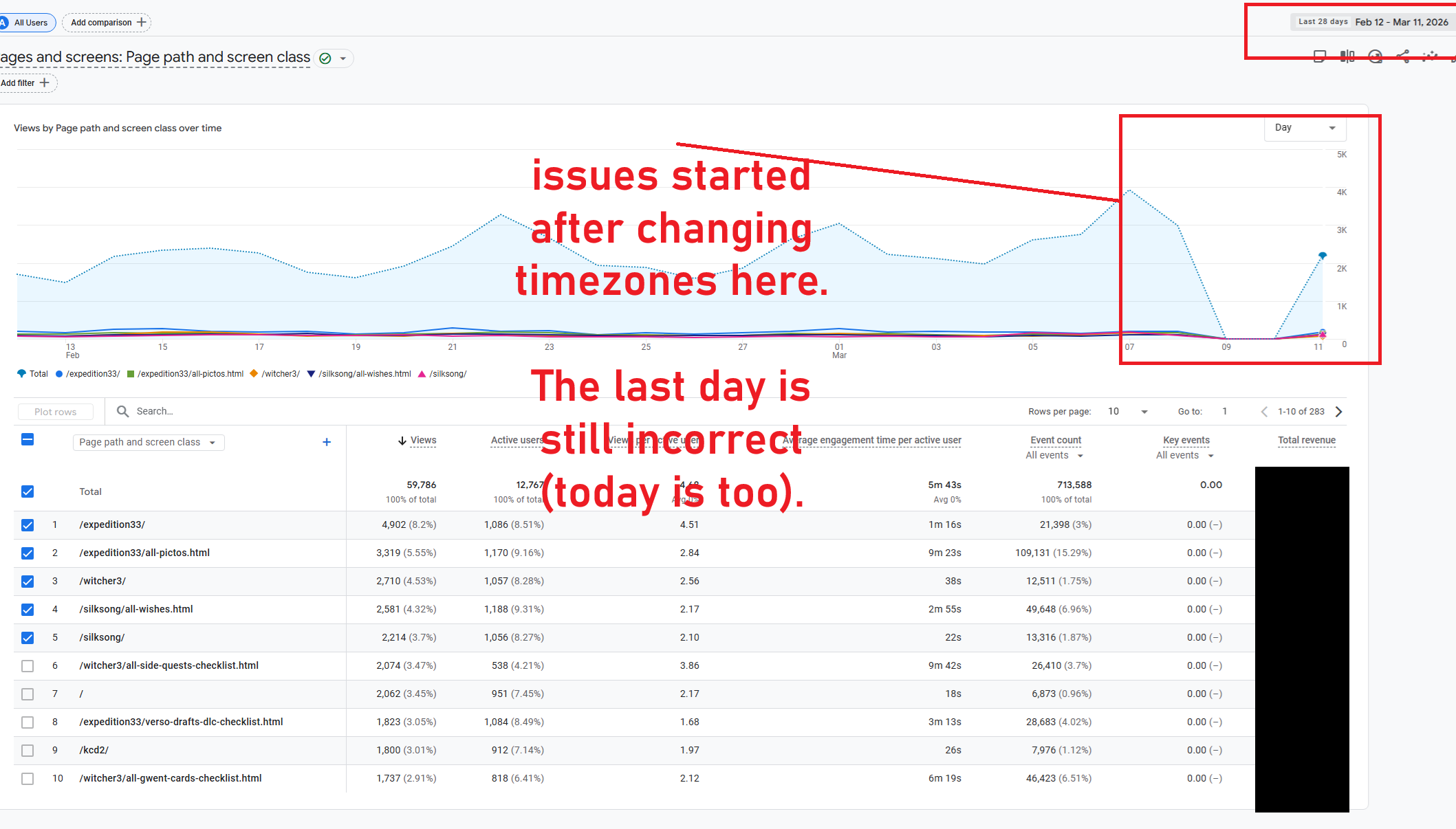The width and height of the screenshot is (1456, 829).
Task: Expand the Rows per page dropdown
Action: [1144, 412]
